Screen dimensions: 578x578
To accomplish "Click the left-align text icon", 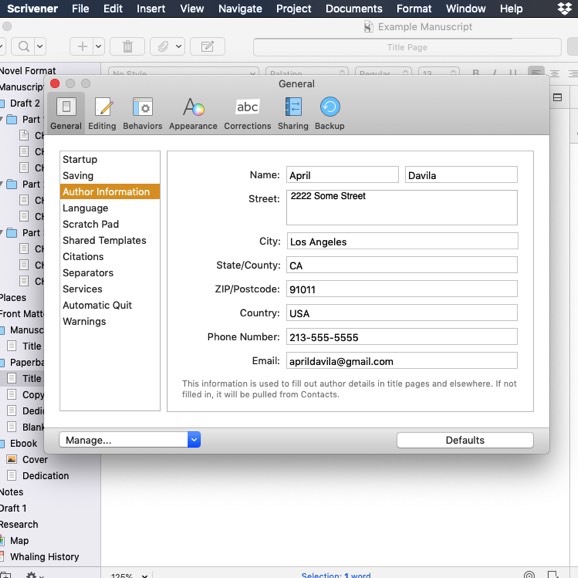I will click(536, 72).
